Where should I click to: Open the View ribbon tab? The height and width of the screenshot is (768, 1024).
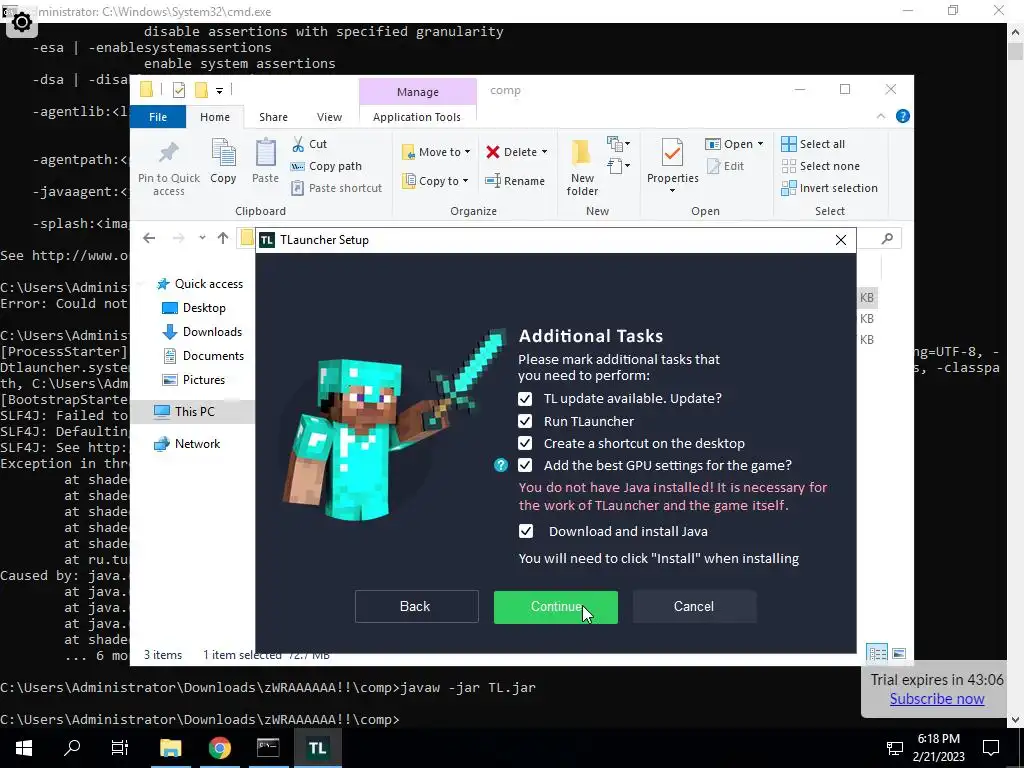(329, 117)
